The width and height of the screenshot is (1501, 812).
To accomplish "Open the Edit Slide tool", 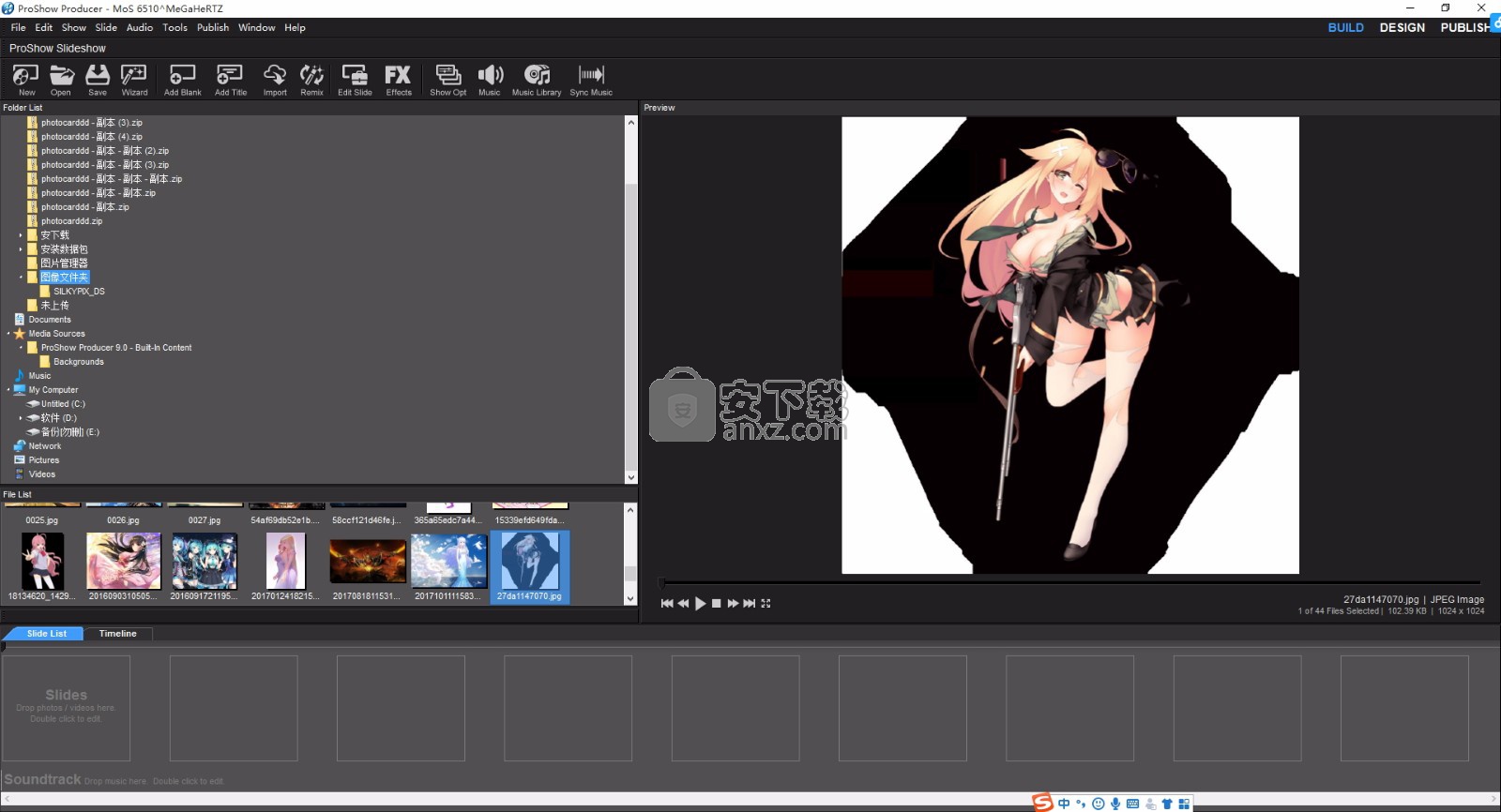I will coord(355,79).
